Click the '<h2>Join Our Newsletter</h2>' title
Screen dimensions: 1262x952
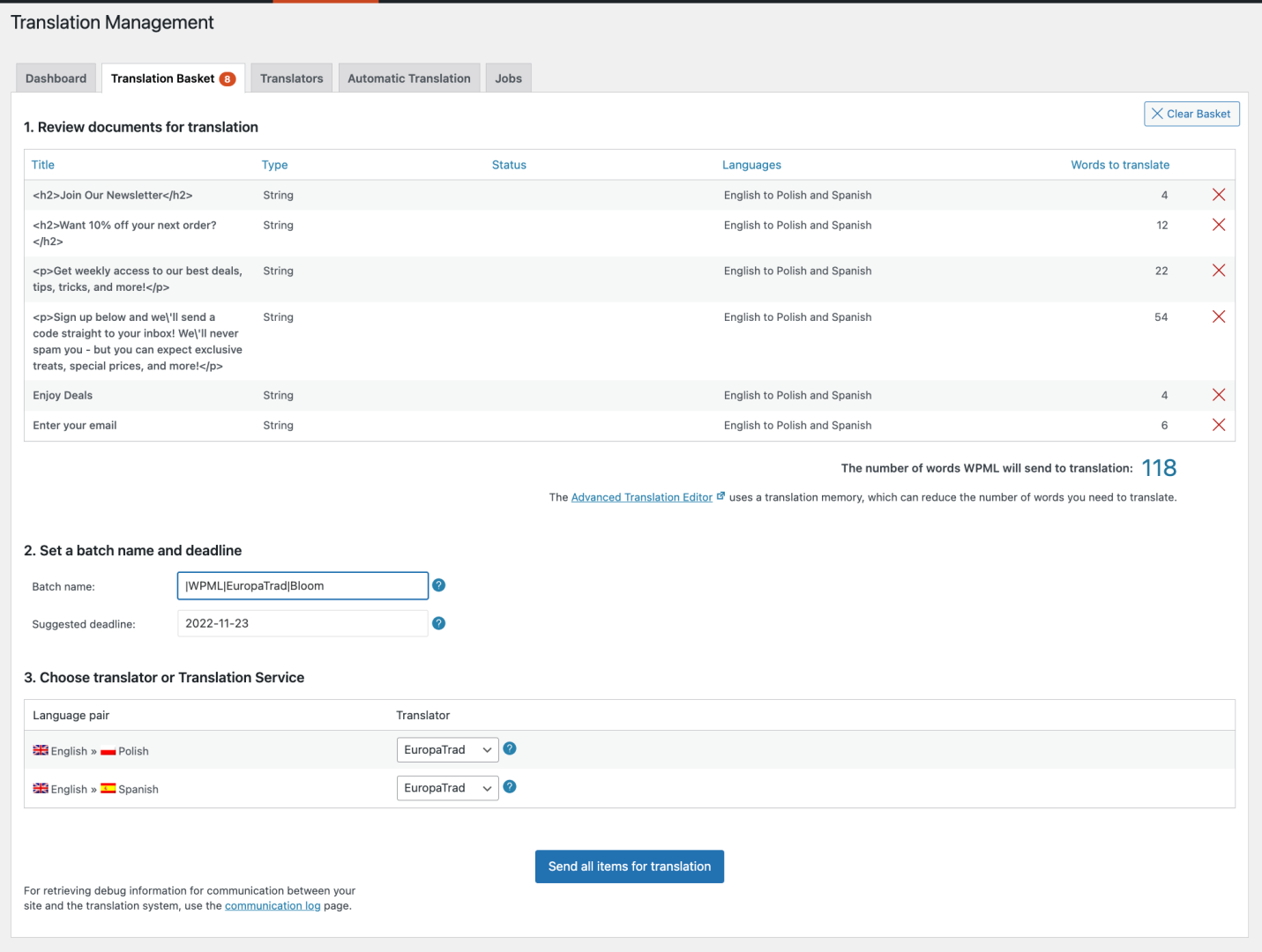pos(113,195)
